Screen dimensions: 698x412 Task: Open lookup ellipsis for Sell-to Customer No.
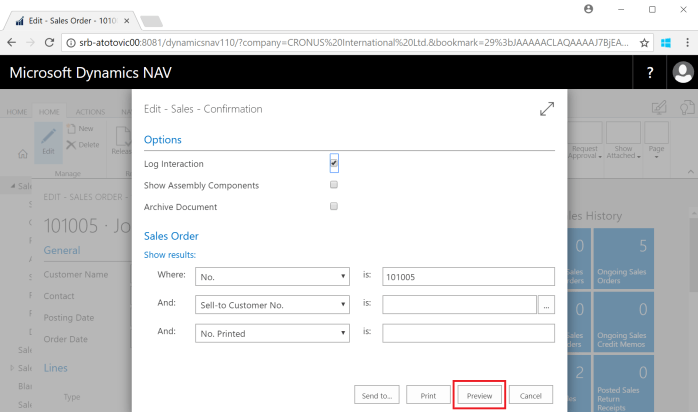(x=546, y=304)
